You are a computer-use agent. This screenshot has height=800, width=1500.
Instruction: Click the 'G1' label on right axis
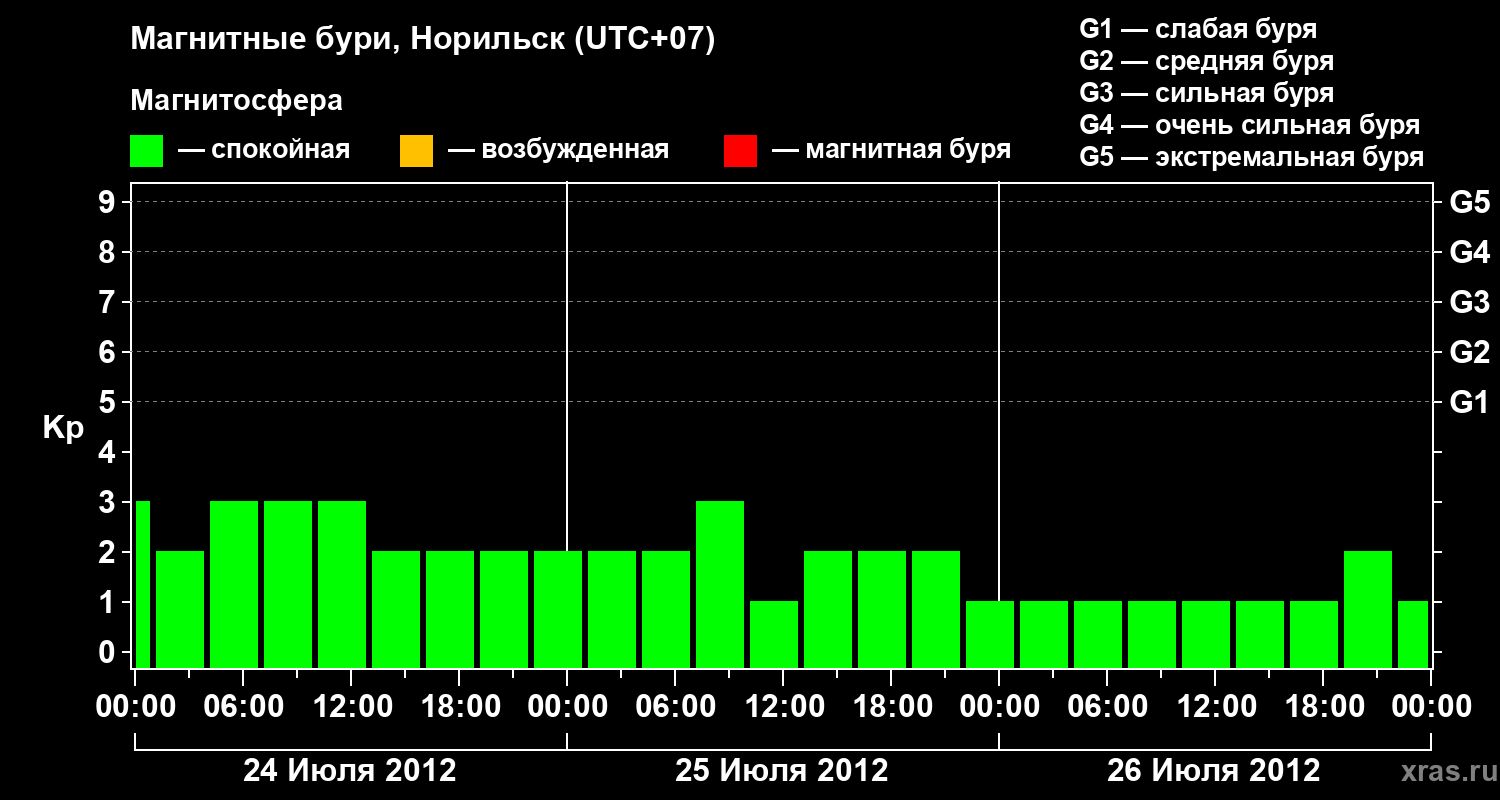(1469, 403)
